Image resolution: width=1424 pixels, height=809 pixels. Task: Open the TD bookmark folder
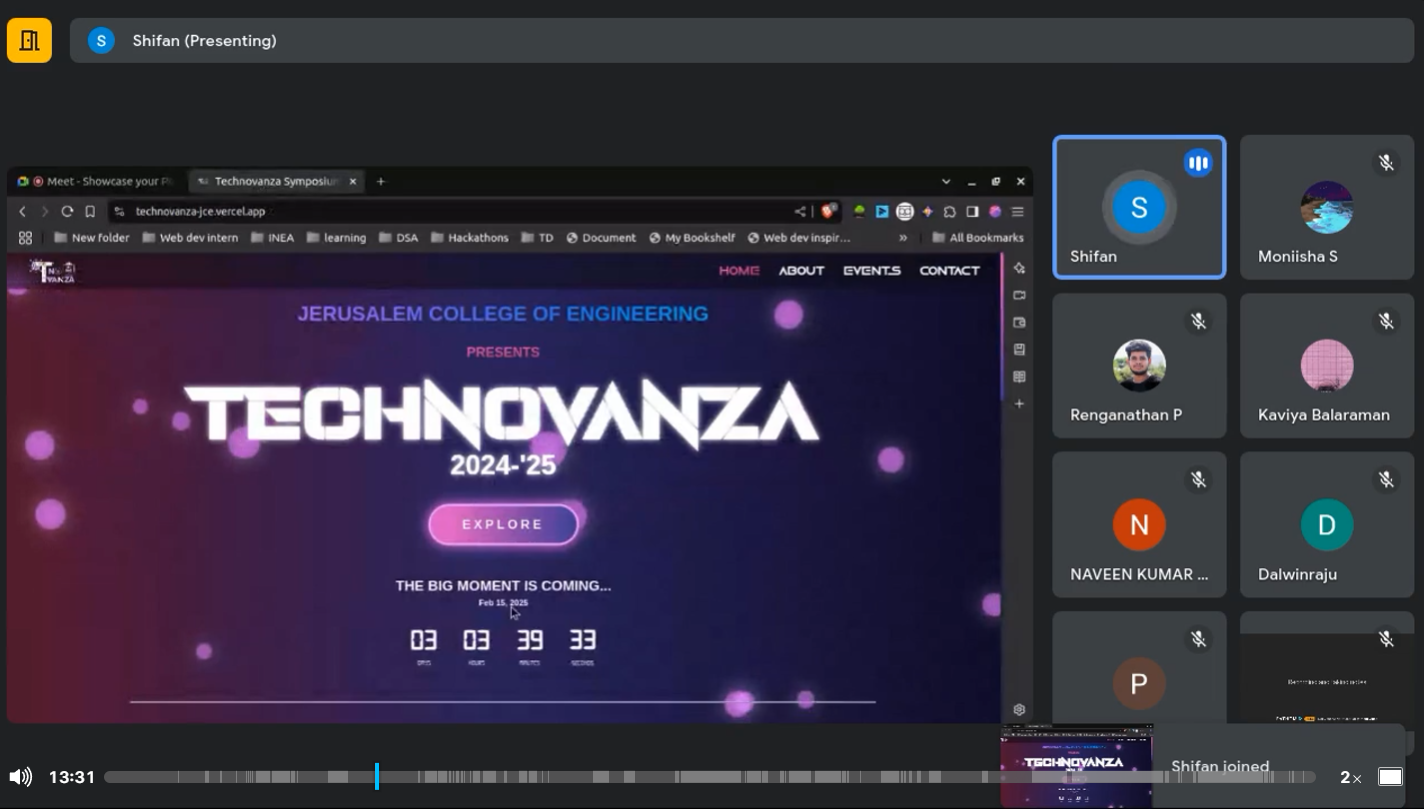point(537,238)
